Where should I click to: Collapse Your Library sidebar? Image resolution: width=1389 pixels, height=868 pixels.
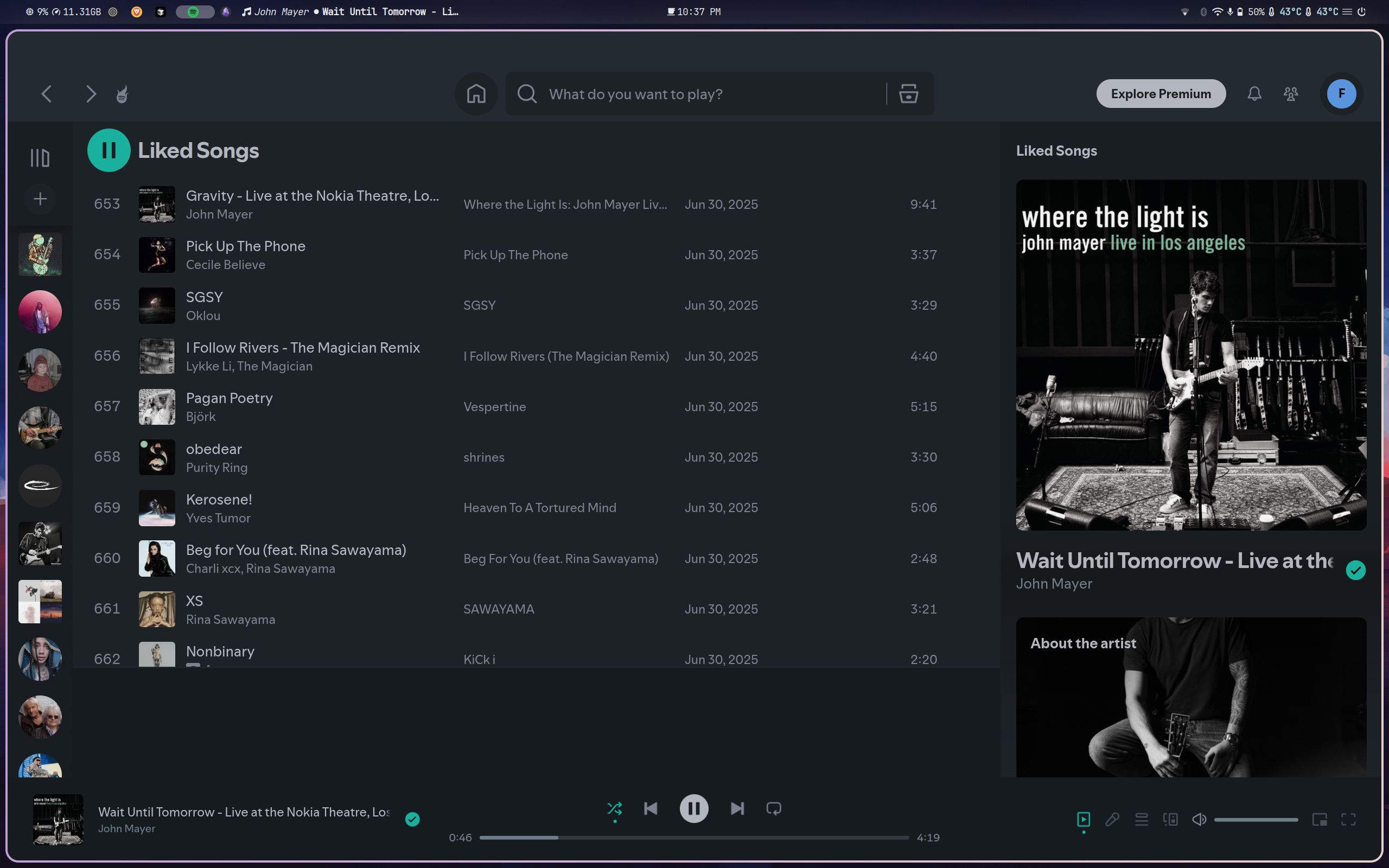coord(40,157)
